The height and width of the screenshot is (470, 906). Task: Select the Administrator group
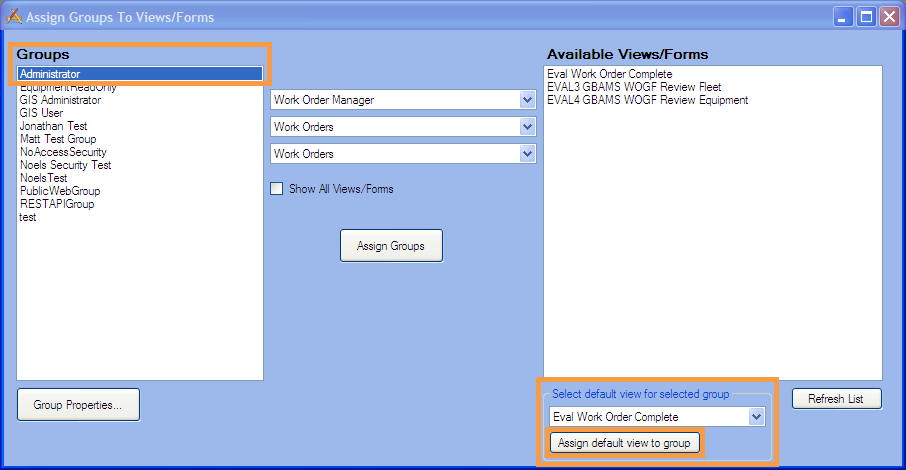[140, 73]
